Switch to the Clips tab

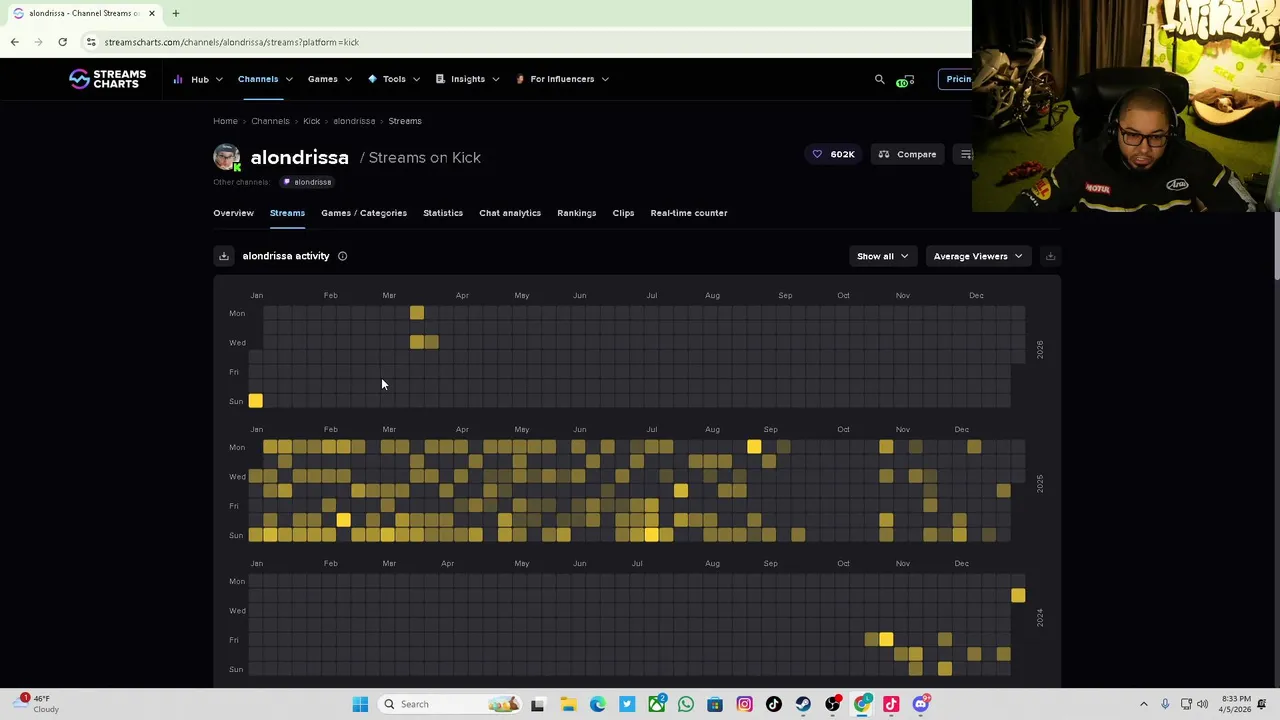623,213
